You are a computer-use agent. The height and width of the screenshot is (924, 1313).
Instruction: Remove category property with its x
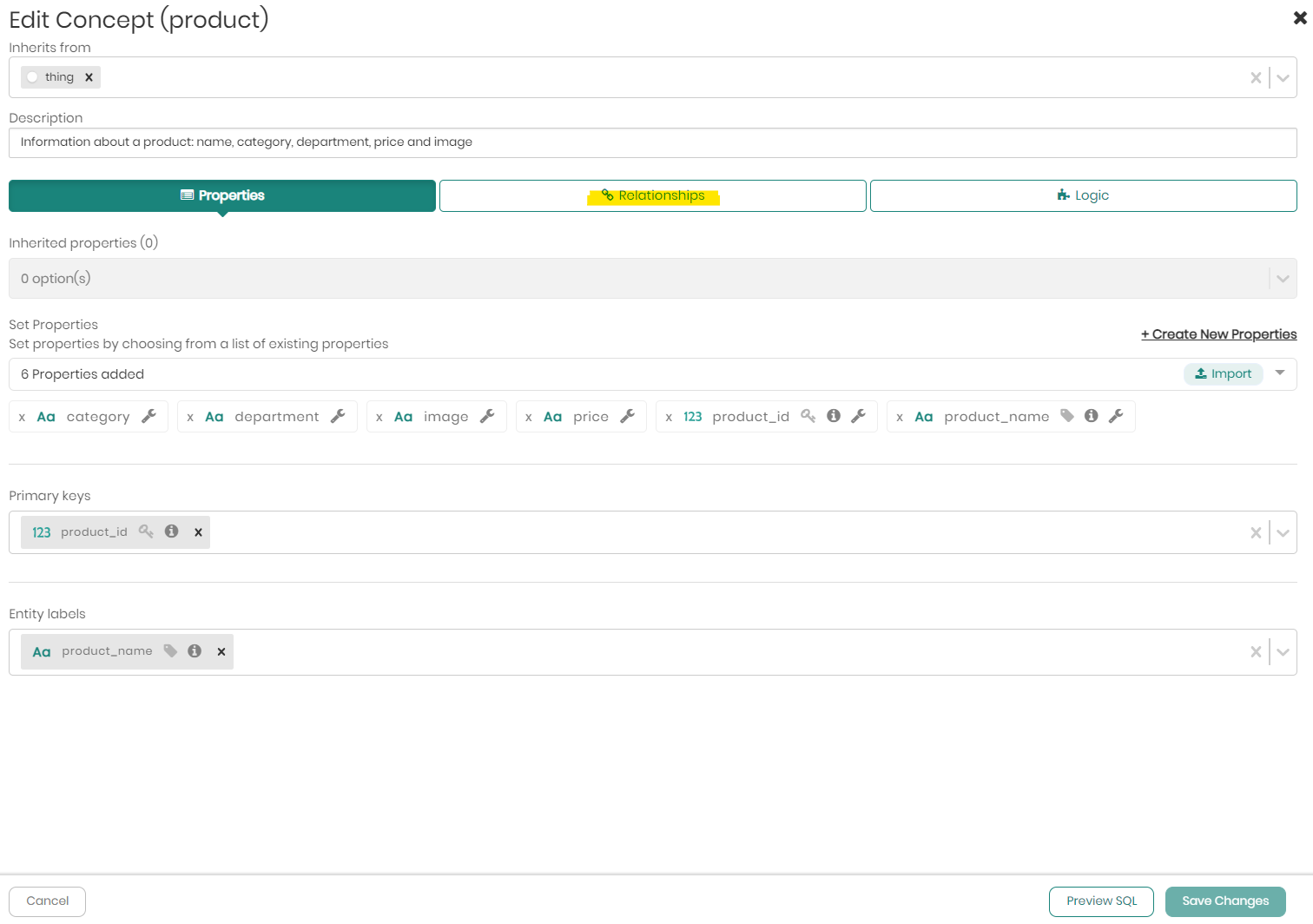(x=22, y=417)
